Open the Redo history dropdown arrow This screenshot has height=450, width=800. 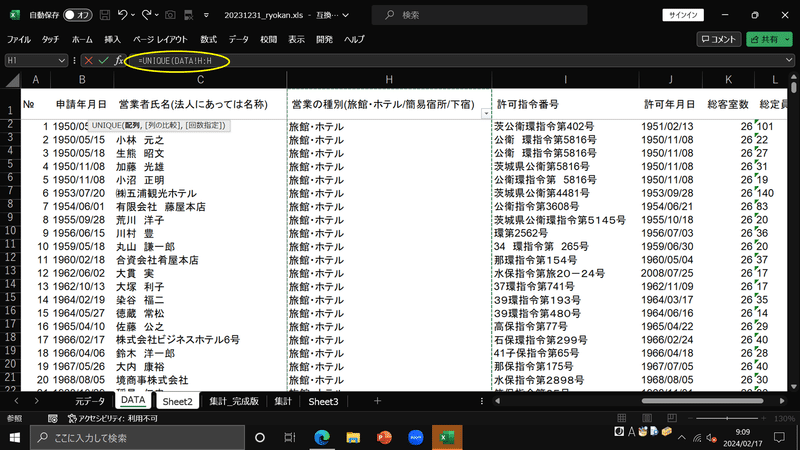pos(157,15)
